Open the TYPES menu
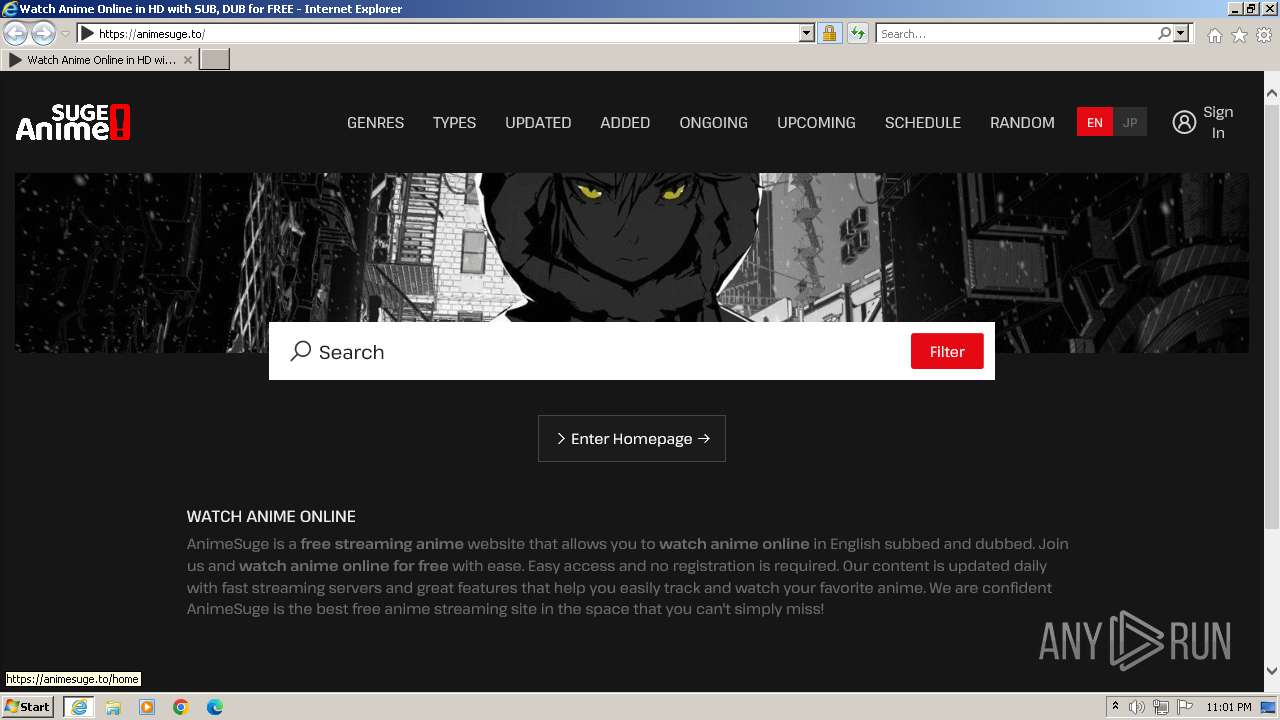The image size is (1280, 720). point(454,122)
